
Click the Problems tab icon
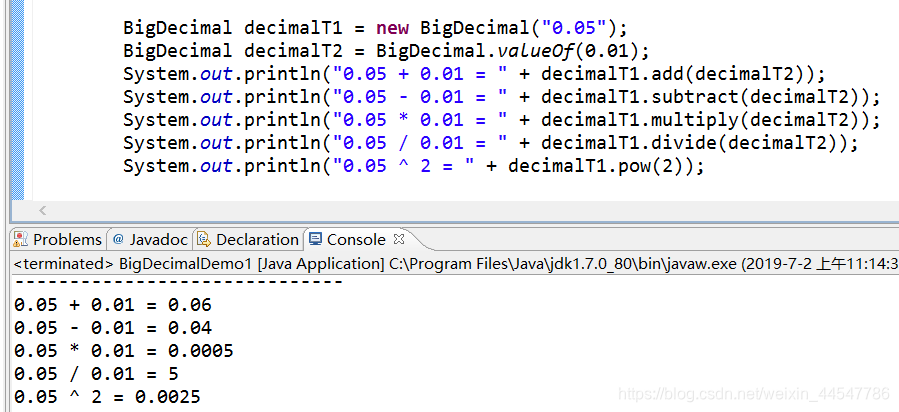(x=21, y=239)
